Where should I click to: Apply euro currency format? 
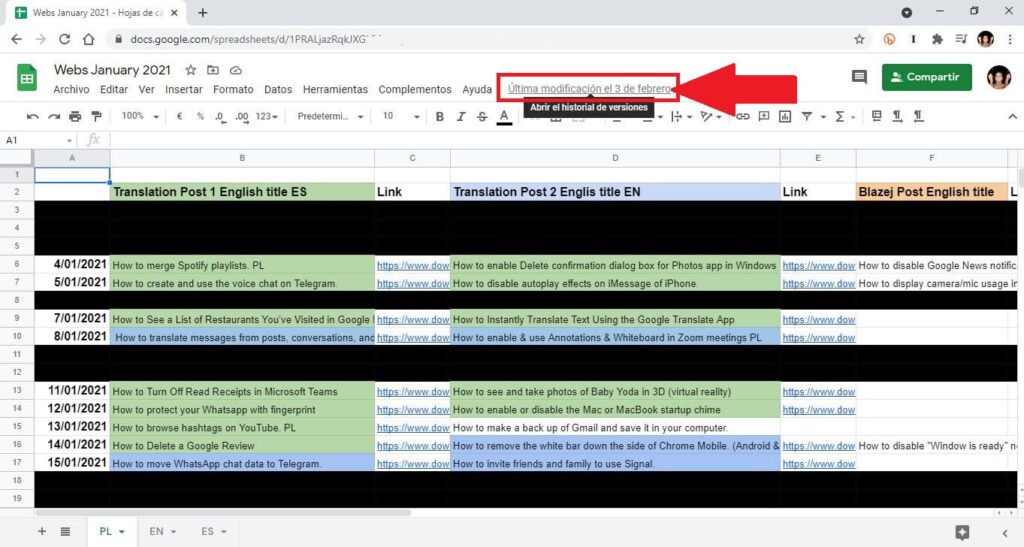click(179, 117)
